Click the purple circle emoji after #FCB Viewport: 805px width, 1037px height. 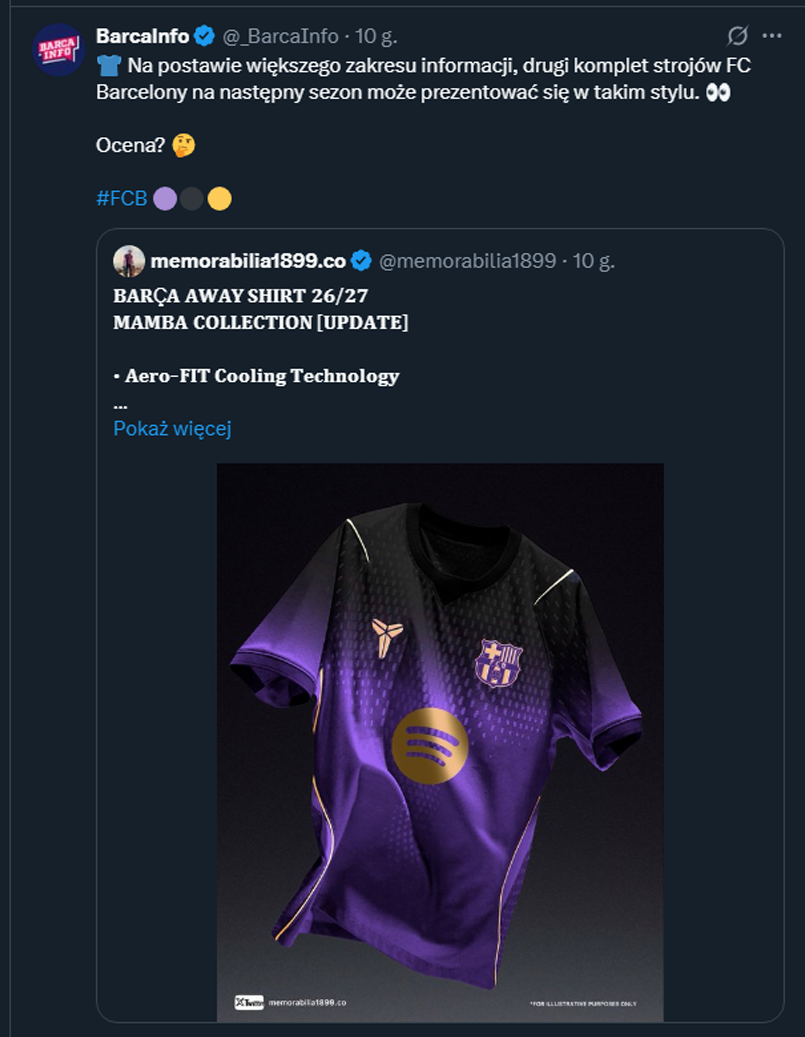[165, 199]
